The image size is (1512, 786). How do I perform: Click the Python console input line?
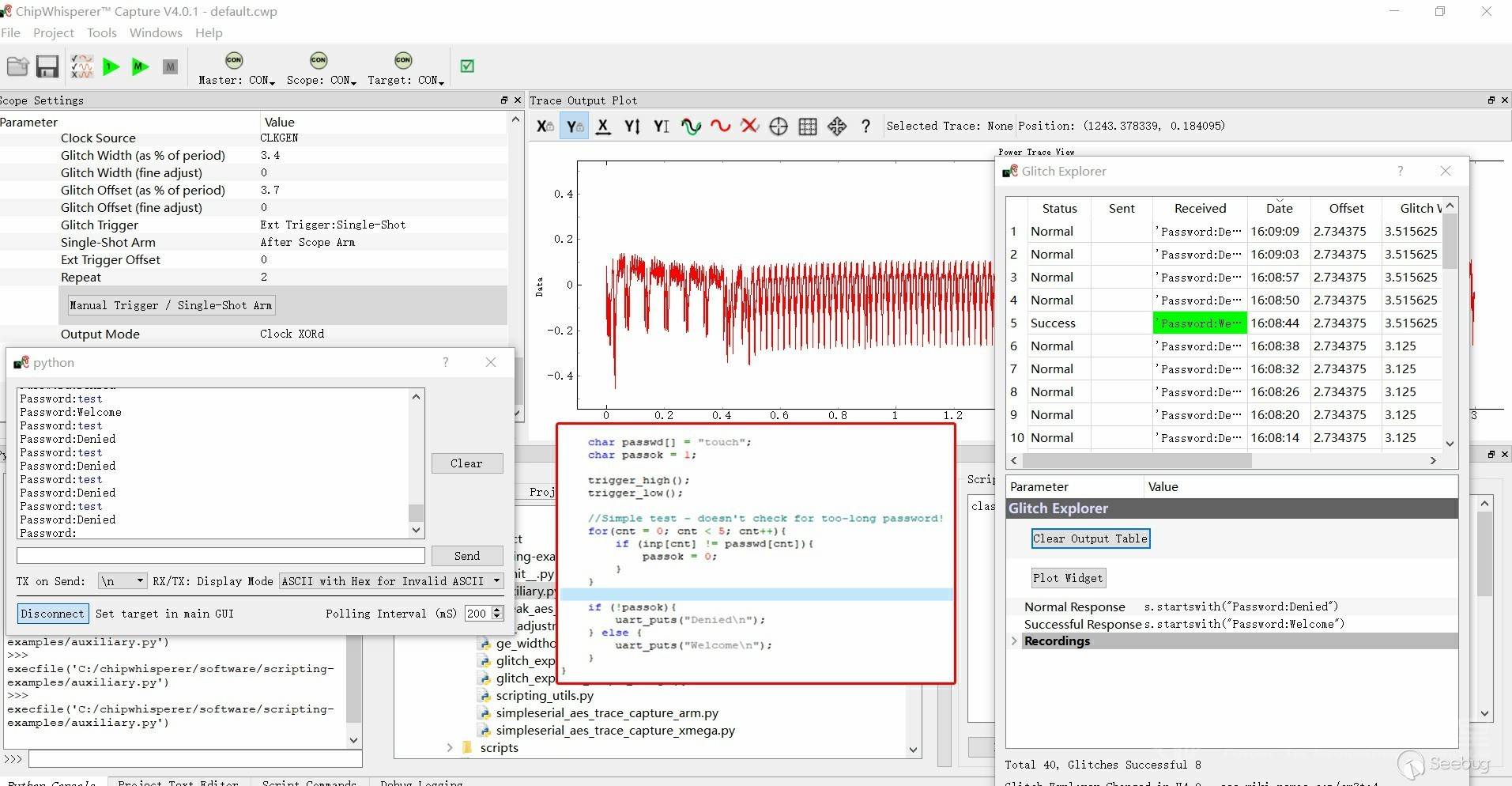(x=195, y=759)
